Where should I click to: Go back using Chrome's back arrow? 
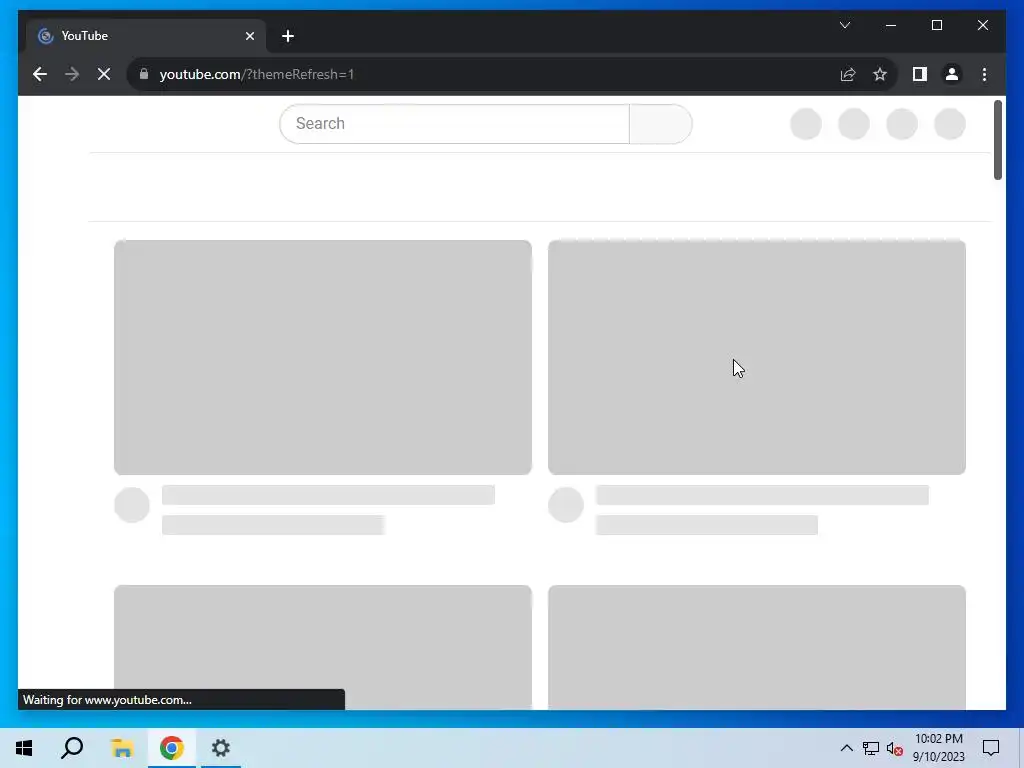pos(40,74)
